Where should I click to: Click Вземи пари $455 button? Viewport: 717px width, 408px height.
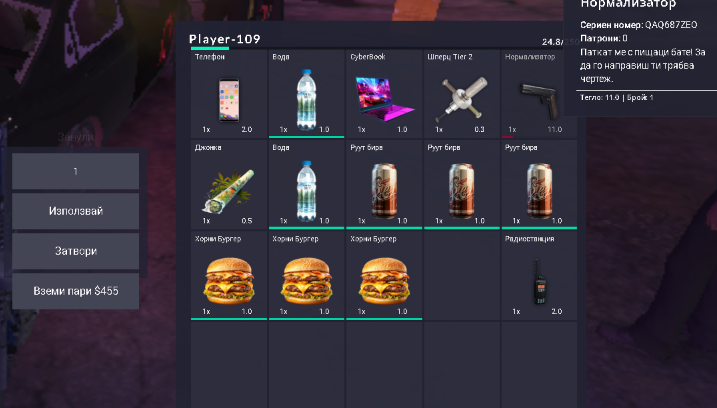pos(75,291)
